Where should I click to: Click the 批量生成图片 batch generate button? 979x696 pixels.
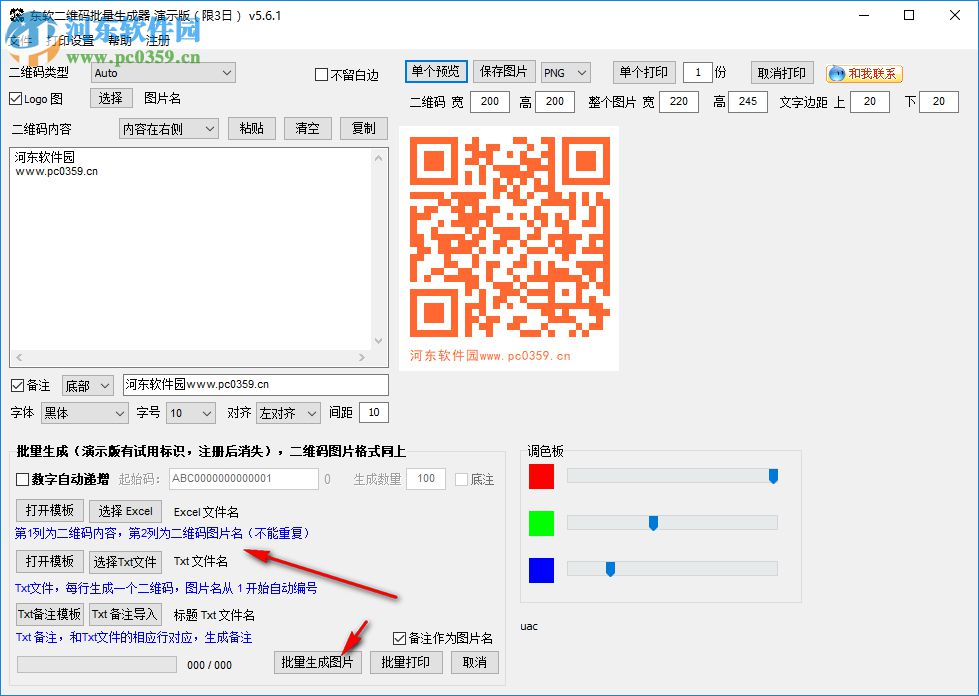tap(317, 662)
